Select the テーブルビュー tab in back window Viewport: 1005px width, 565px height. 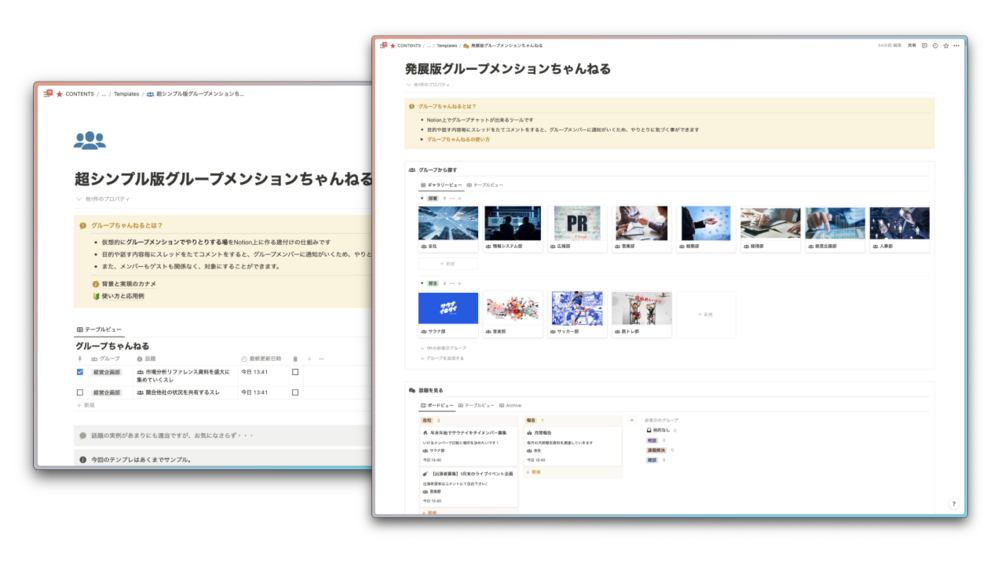click(99, 329)
